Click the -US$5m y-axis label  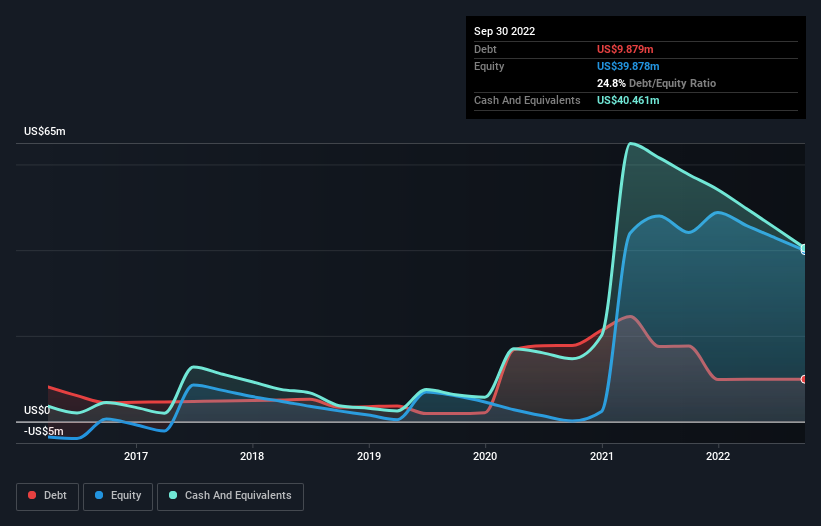[43, 431]
